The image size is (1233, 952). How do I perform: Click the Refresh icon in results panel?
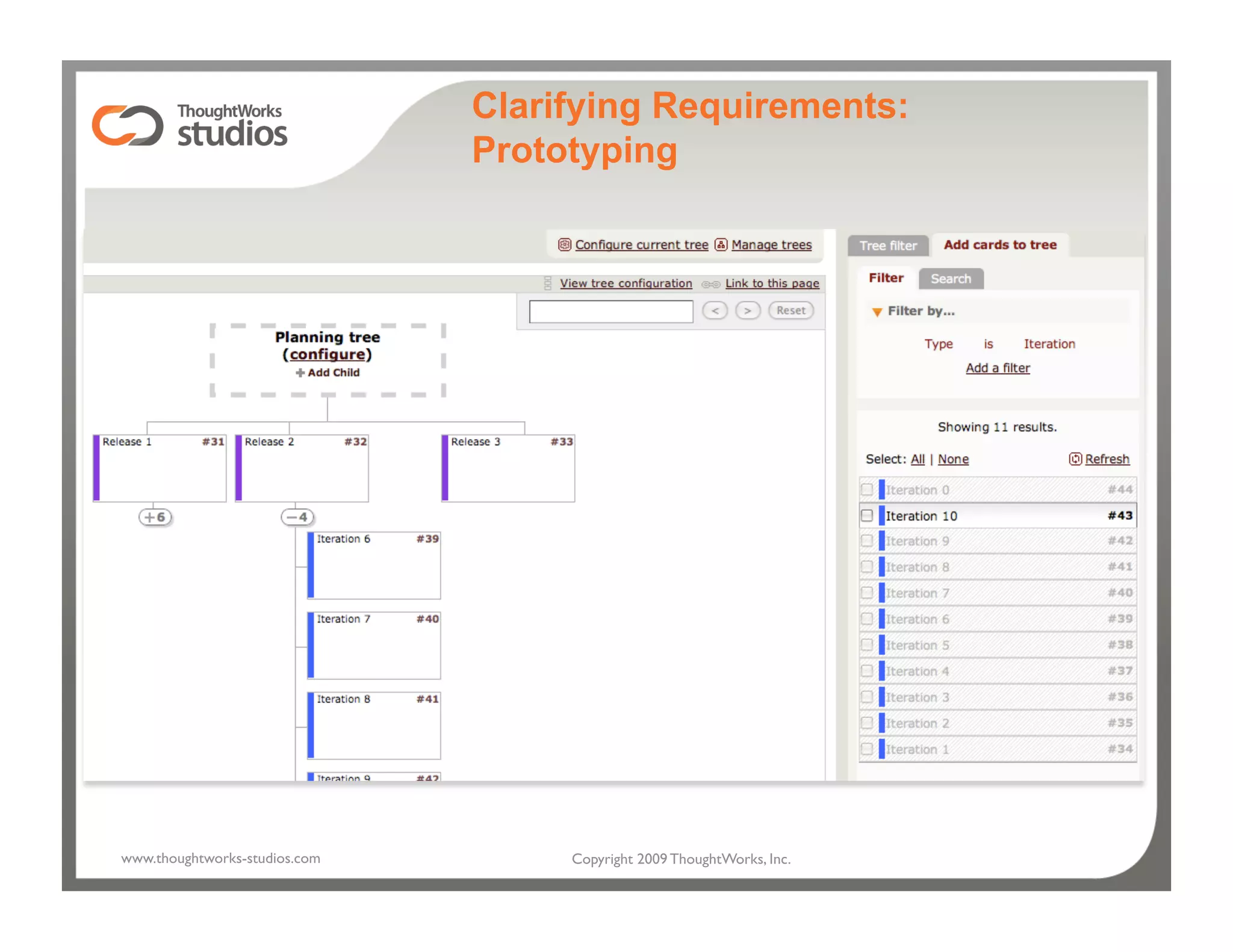[1075, 459]
